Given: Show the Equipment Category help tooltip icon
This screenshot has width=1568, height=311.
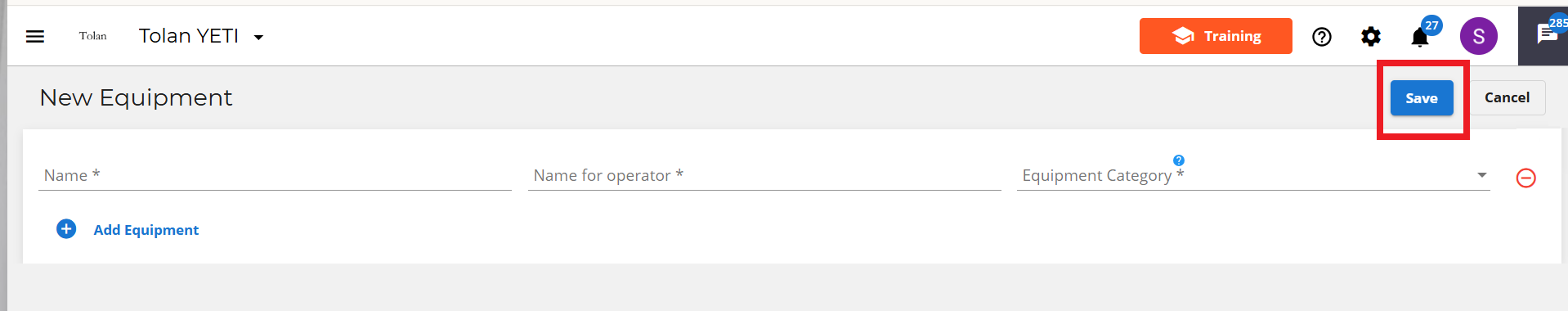Looking at the screenshot, I should (x=1179, y=160).
